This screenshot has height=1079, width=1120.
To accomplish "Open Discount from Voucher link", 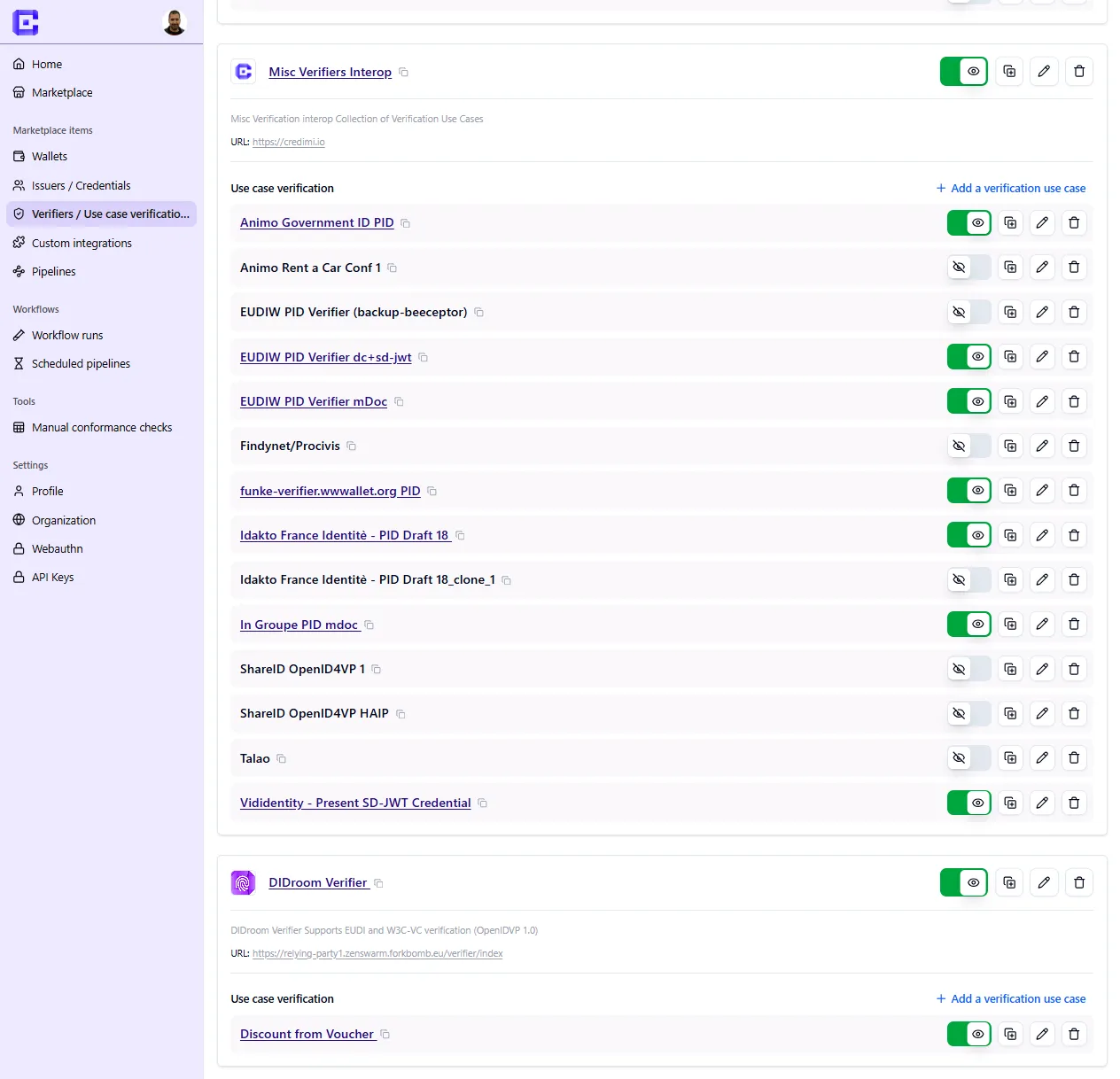I will tap(307, 1034).
